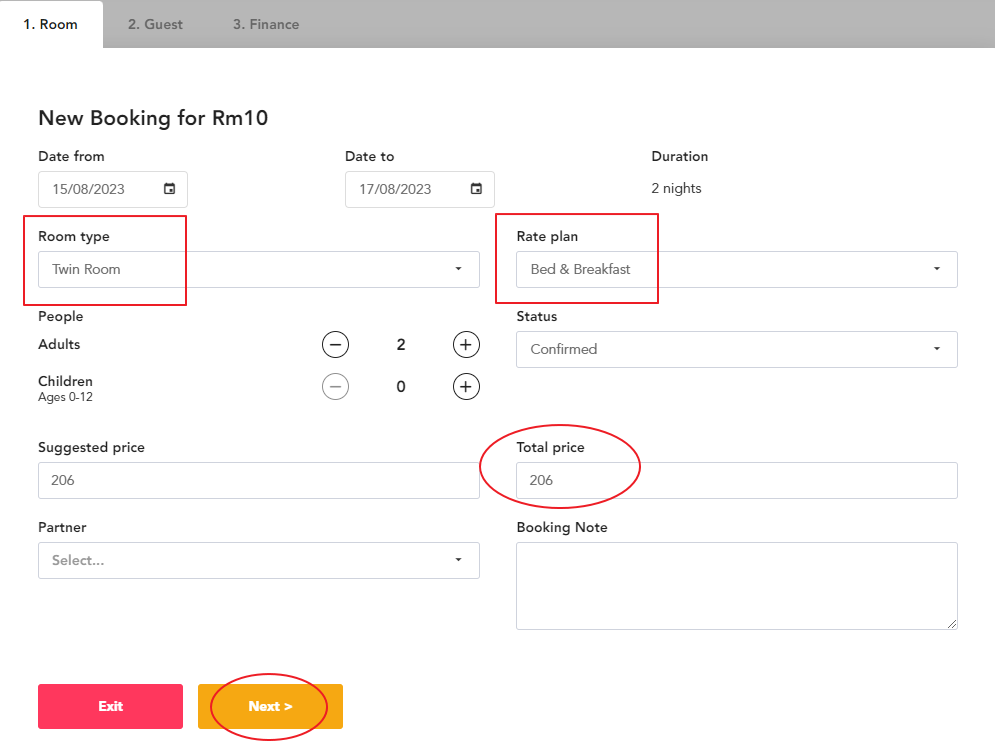995x748 pixels.
Task: Open the Status dropdown showing Confirmed
Action: point(737,349)
